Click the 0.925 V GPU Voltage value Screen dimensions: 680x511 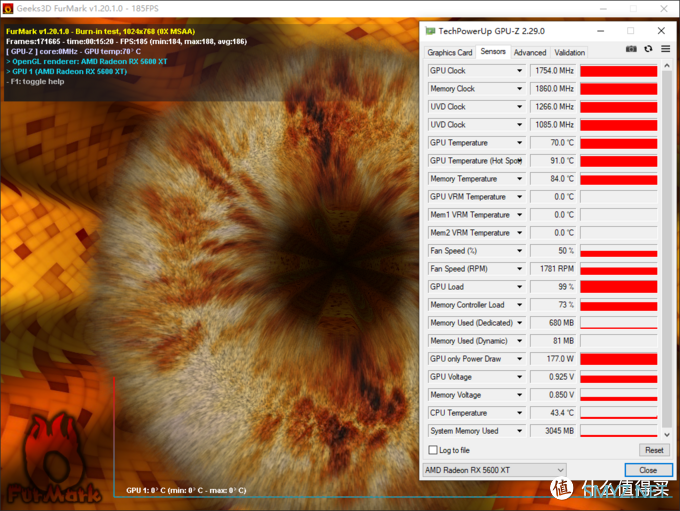pyautogui.click(x=553, y=377)
